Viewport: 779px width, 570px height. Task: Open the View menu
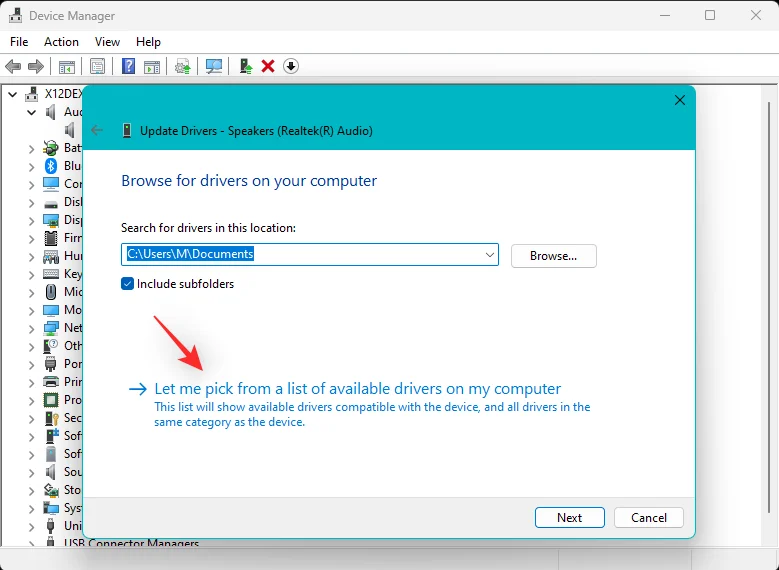[107, 42]
